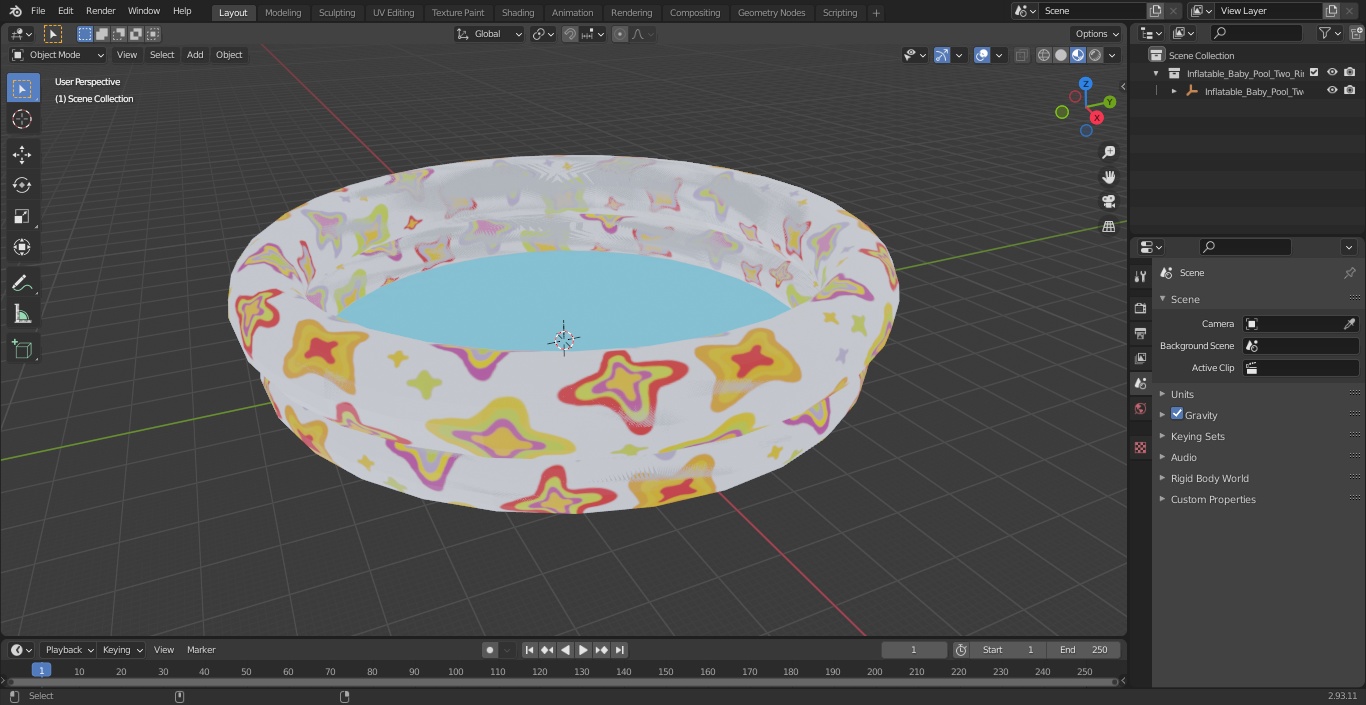The height and width of the screenshot is (705, 1366).
Task: Click the pan view hand icon
Action: (1109, 177)
